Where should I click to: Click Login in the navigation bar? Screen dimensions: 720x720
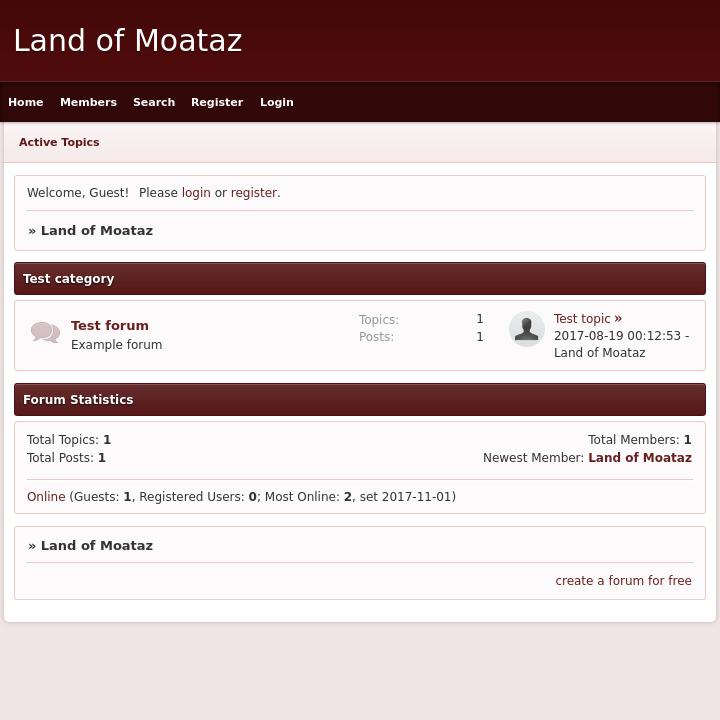(x=277, y=102)
